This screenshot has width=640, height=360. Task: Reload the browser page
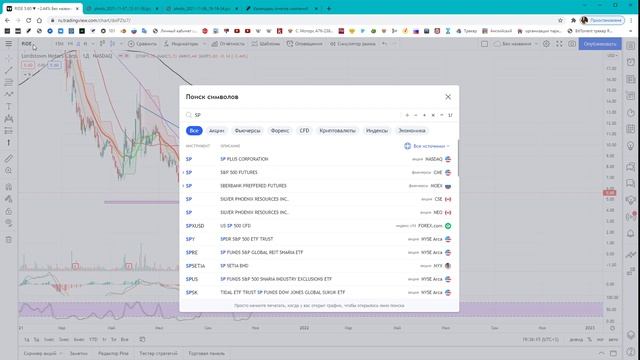[28, 20]
